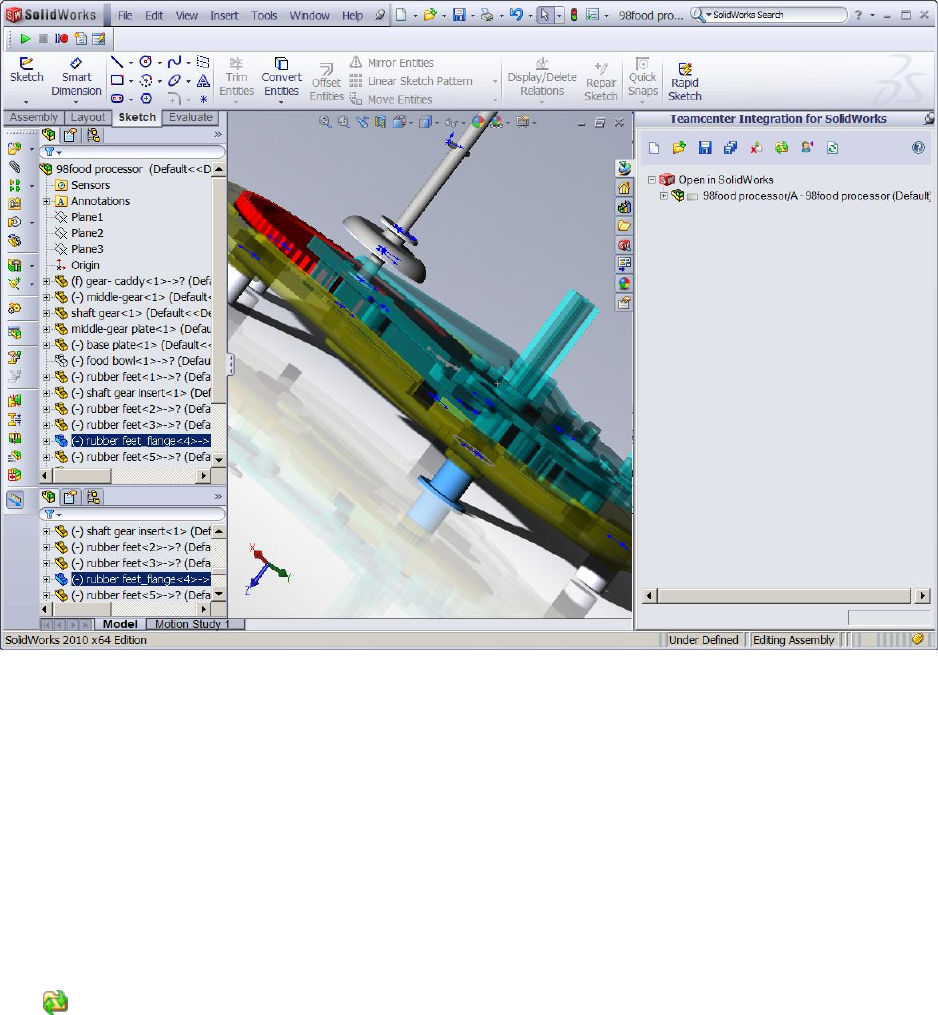Screen dimensions: 938x1015
Task: Click the Save All icon in Teamcenter panel
Action: (730, 148)
